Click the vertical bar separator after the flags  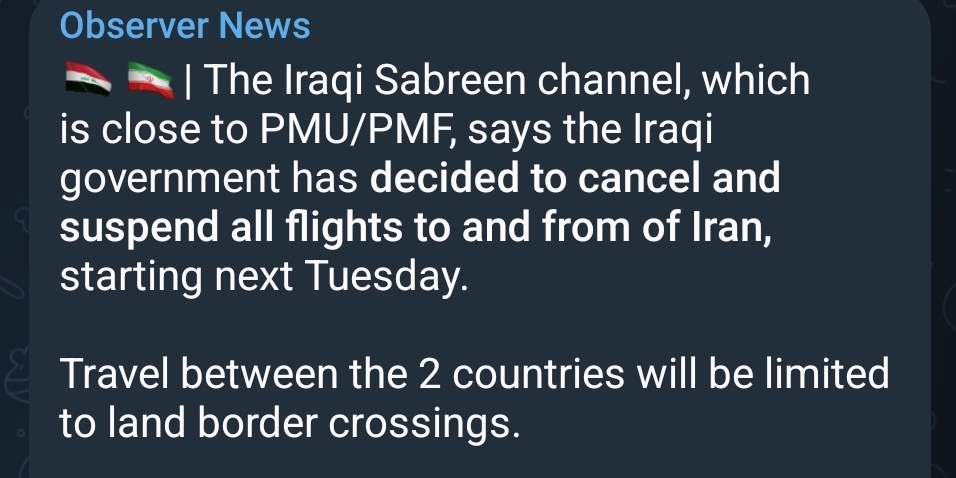(188, 80)
